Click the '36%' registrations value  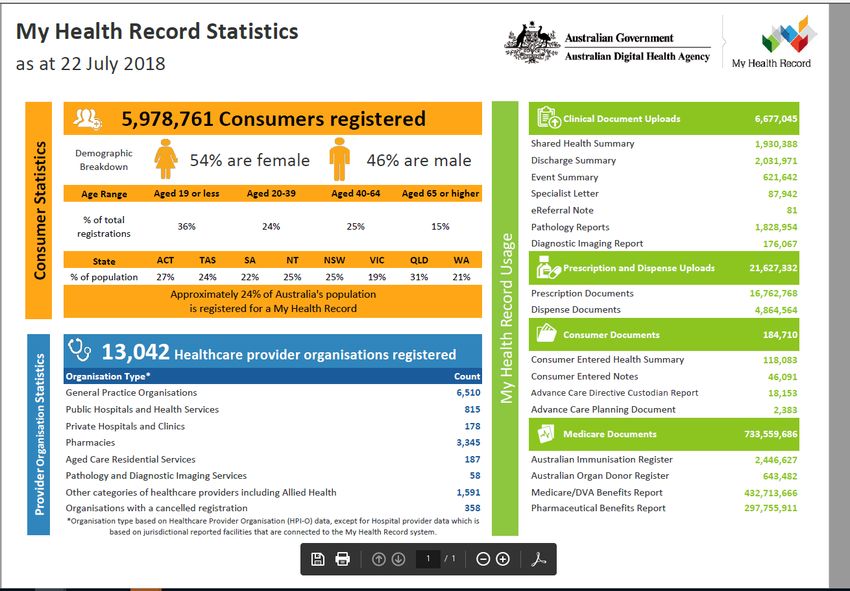pos(186,227)
